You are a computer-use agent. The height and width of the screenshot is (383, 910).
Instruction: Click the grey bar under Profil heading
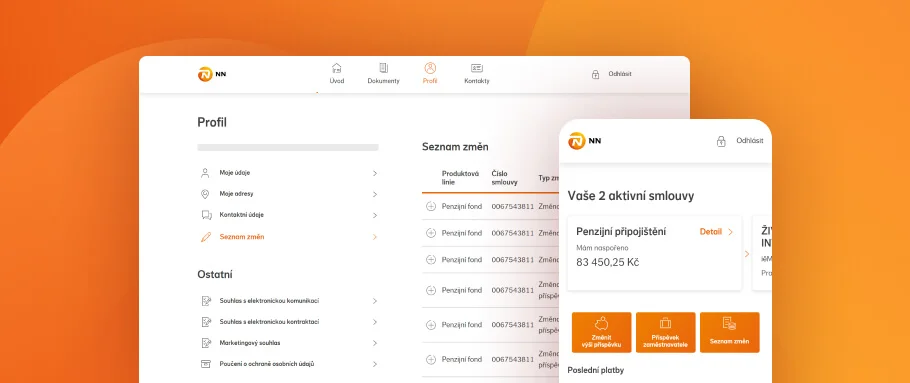tap(288, 147)
